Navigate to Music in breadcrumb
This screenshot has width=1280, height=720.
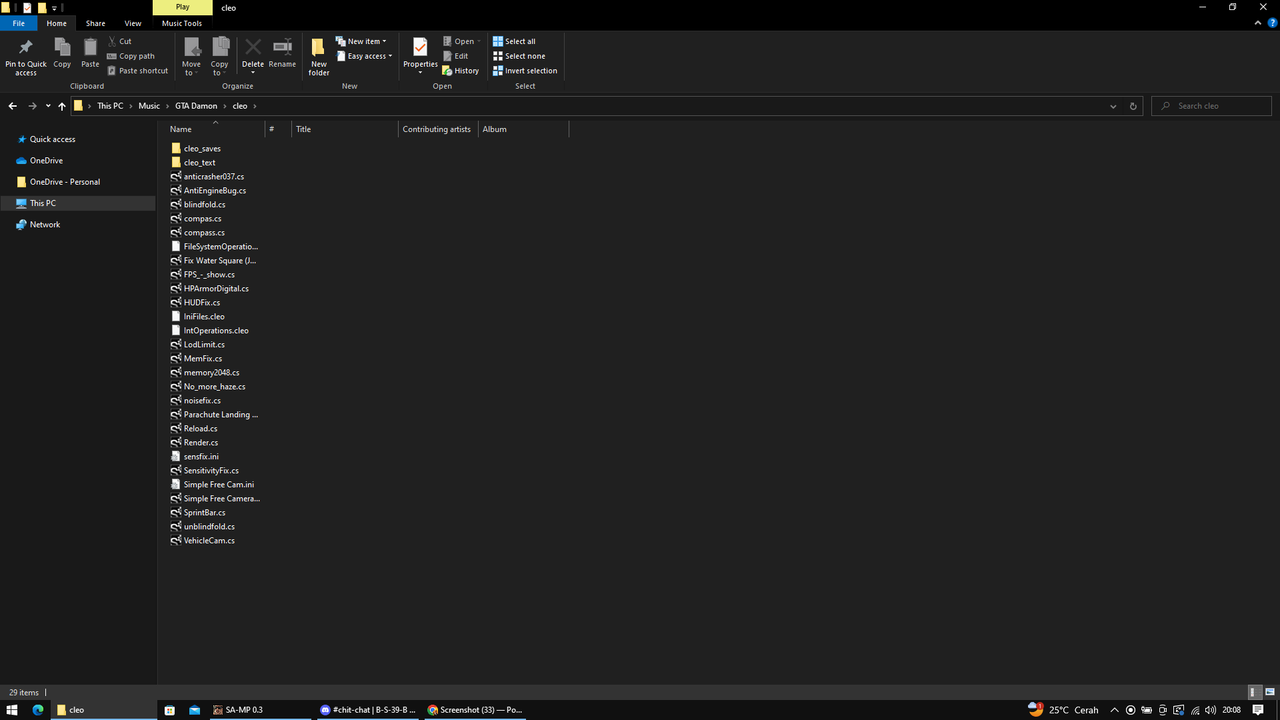coord(149,106)
